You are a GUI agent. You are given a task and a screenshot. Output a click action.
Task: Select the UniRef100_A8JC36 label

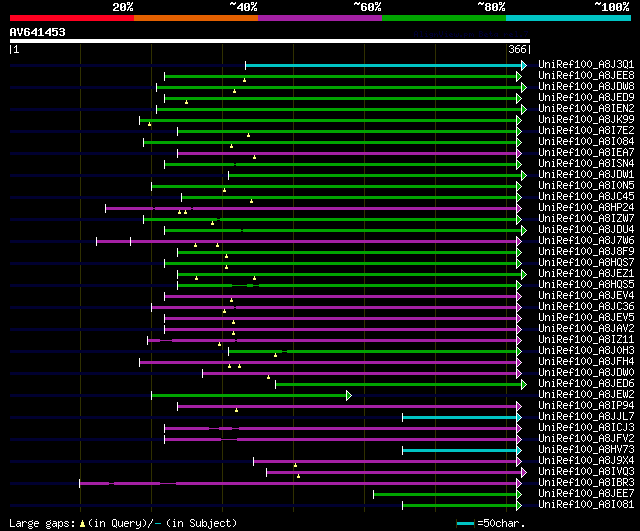coord(586,307)
